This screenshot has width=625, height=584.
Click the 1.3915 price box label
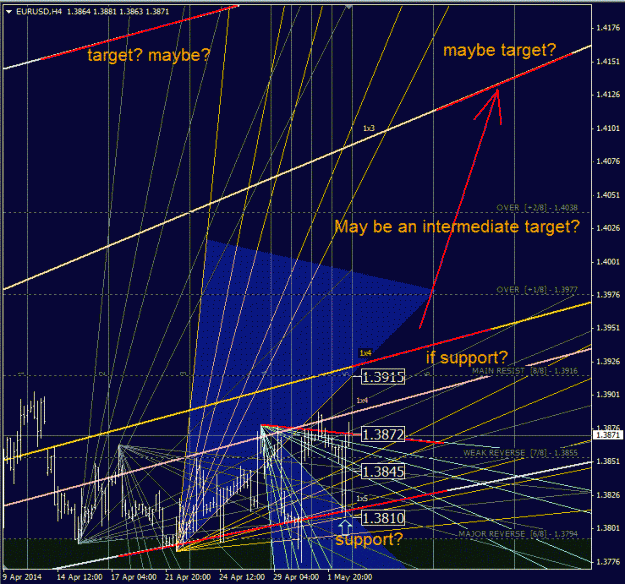click(383, 377)
